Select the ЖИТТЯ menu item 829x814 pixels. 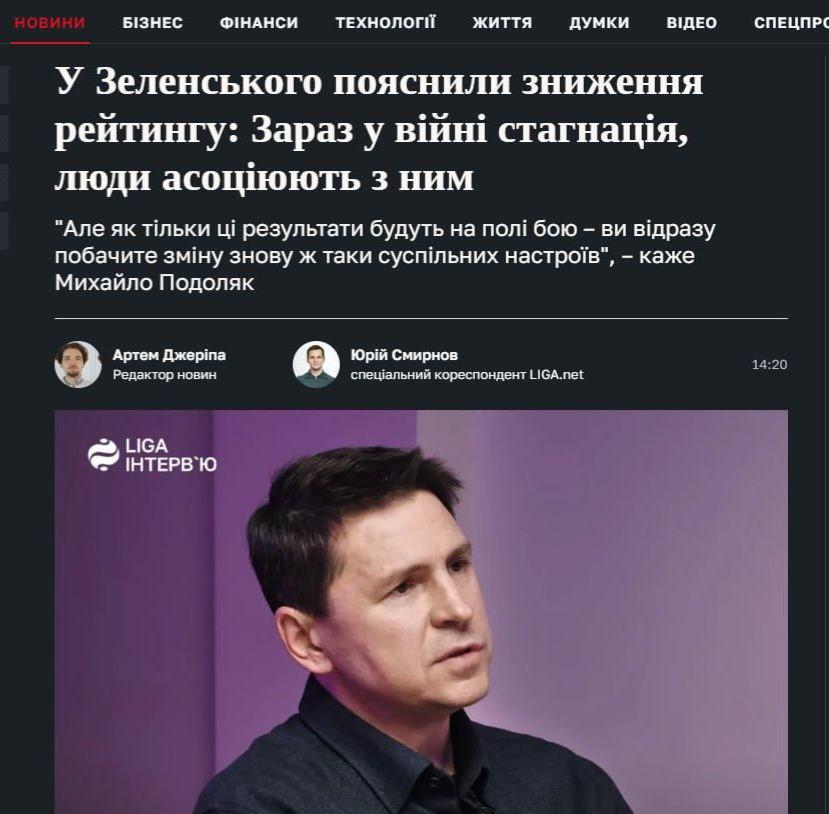coord(502,23)
